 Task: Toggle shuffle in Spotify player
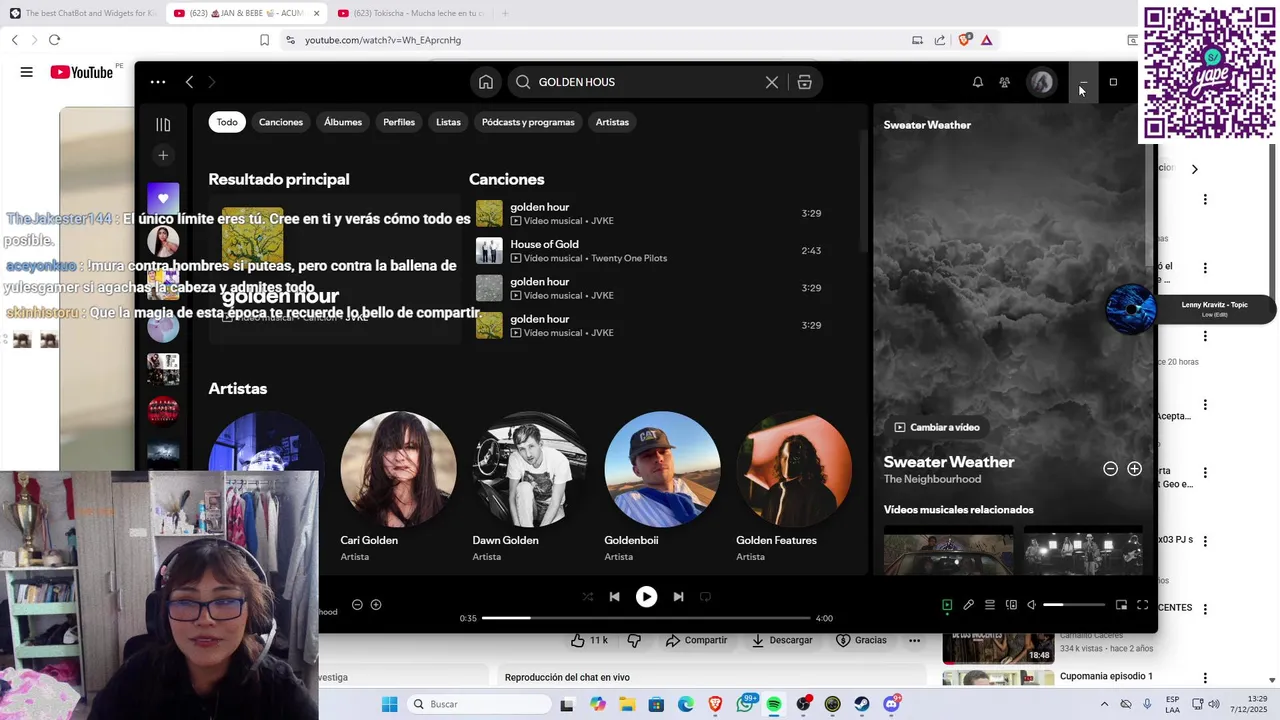pyautogui.click(x=587, y=597)
